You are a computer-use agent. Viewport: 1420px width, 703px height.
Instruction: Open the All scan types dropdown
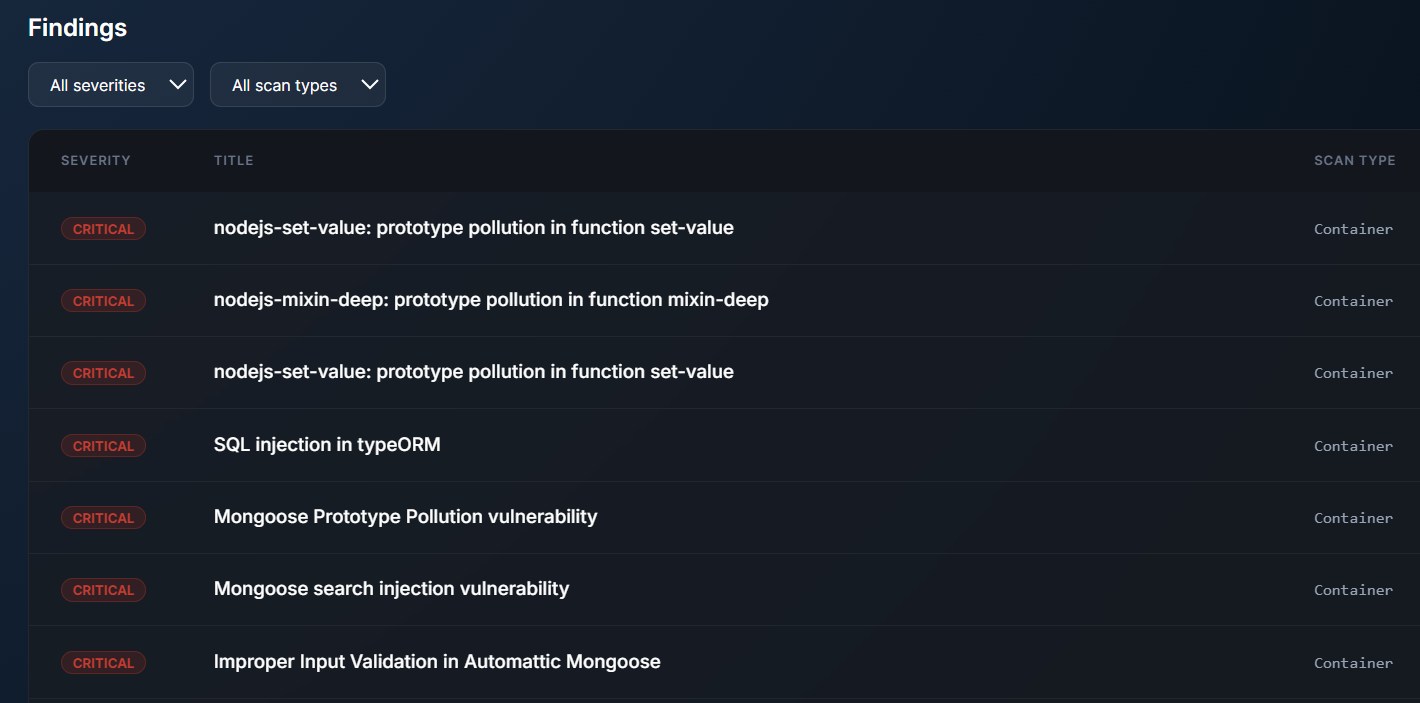(298, 85)
